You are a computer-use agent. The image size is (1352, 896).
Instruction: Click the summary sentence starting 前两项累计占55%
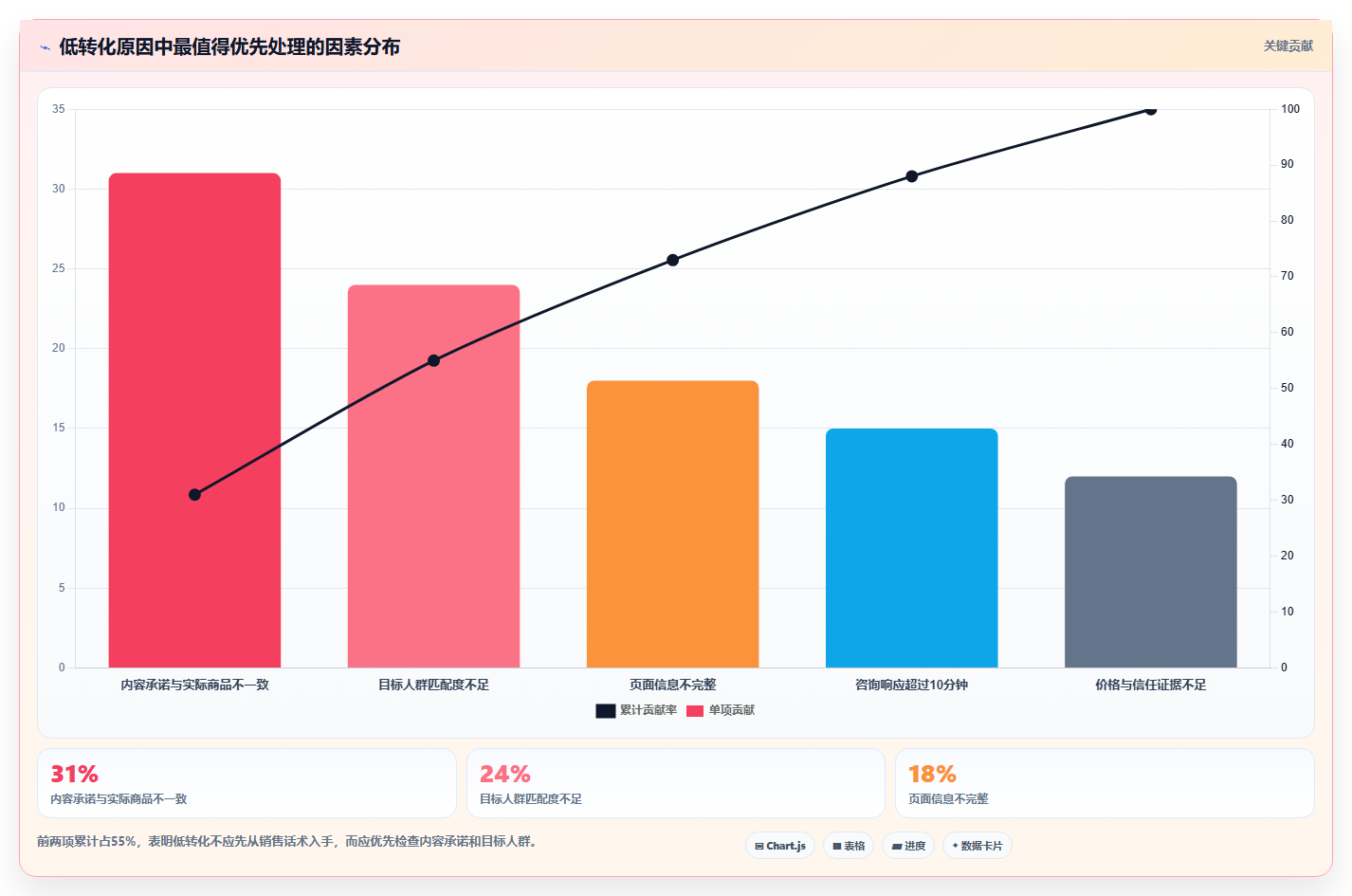[x=289, y=841]
